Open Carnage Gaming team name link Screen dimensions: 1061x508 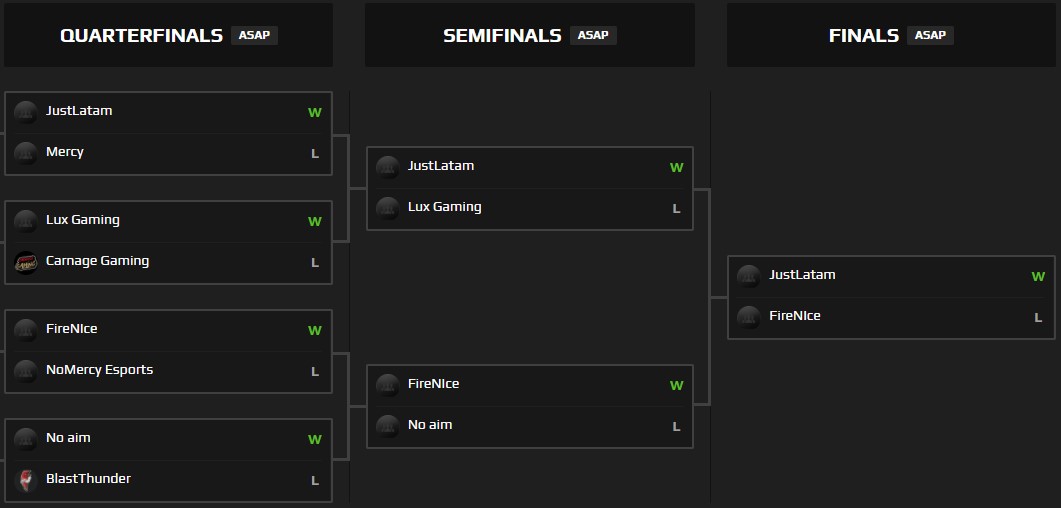tap(97, 261)
